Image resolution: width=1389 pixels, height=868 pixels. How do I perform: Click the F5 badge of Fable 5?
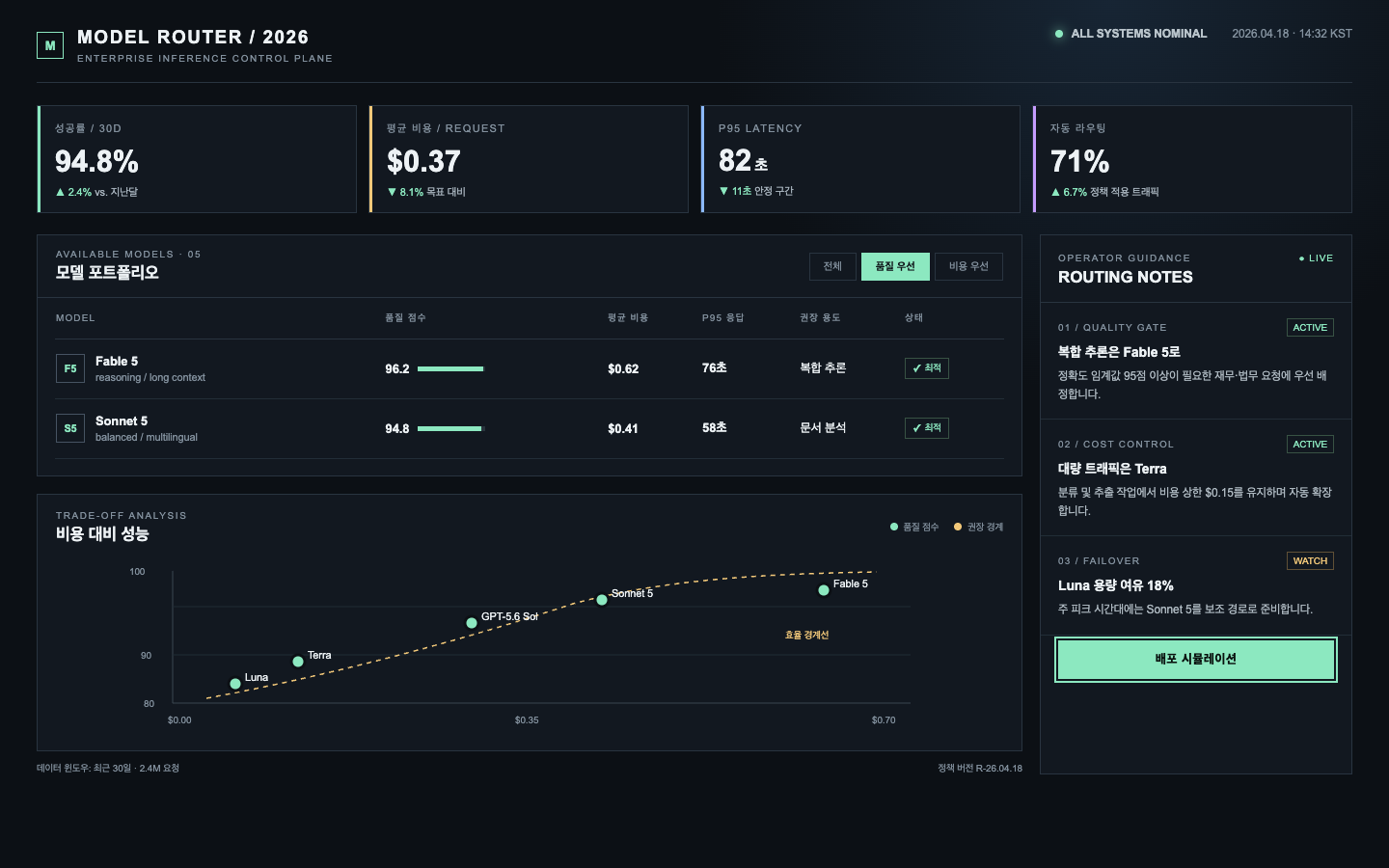point(70,368)
